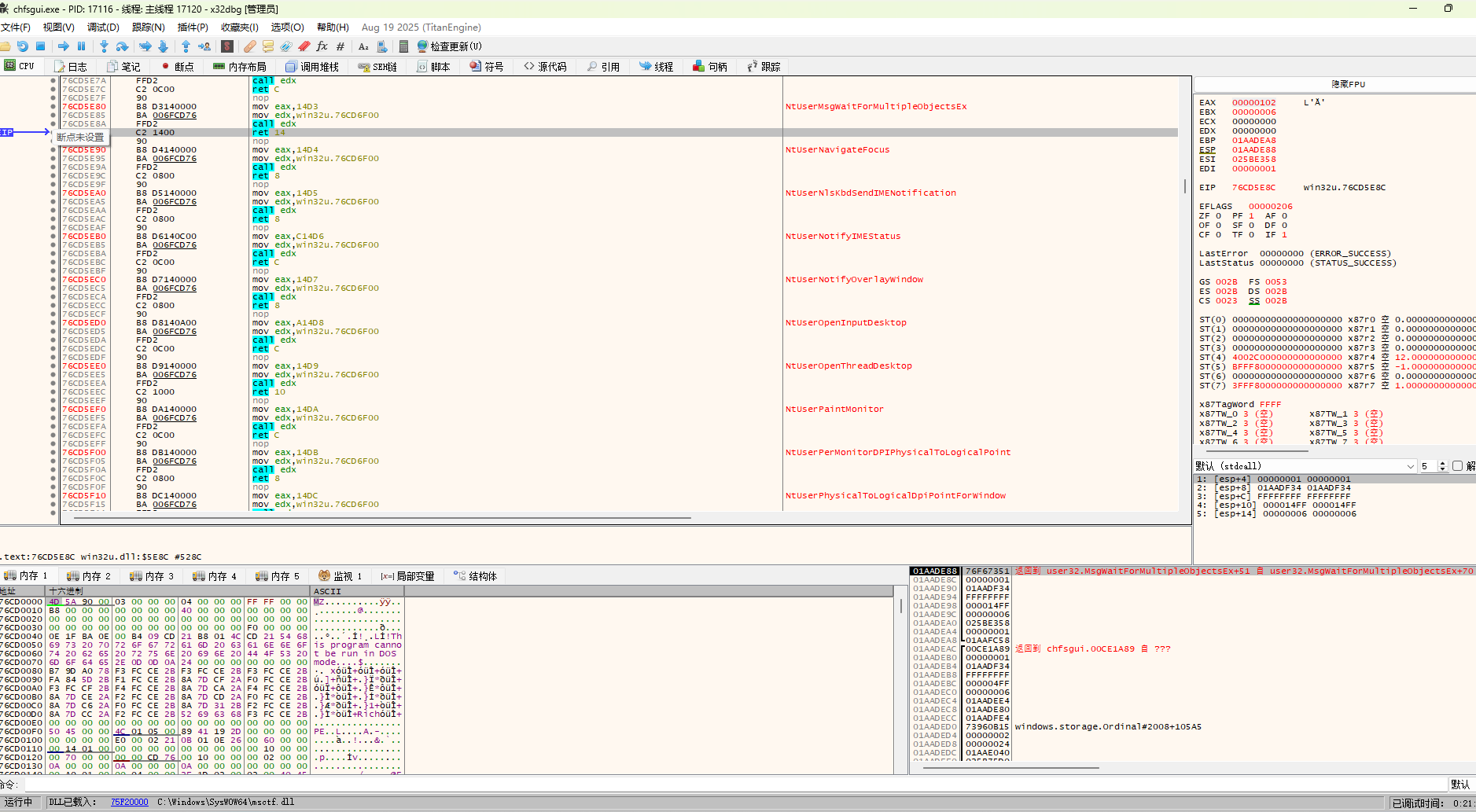Add a comment with the speech-bubble icon
The height and width of the screenshot is (812, 1476).
(267, 46)
